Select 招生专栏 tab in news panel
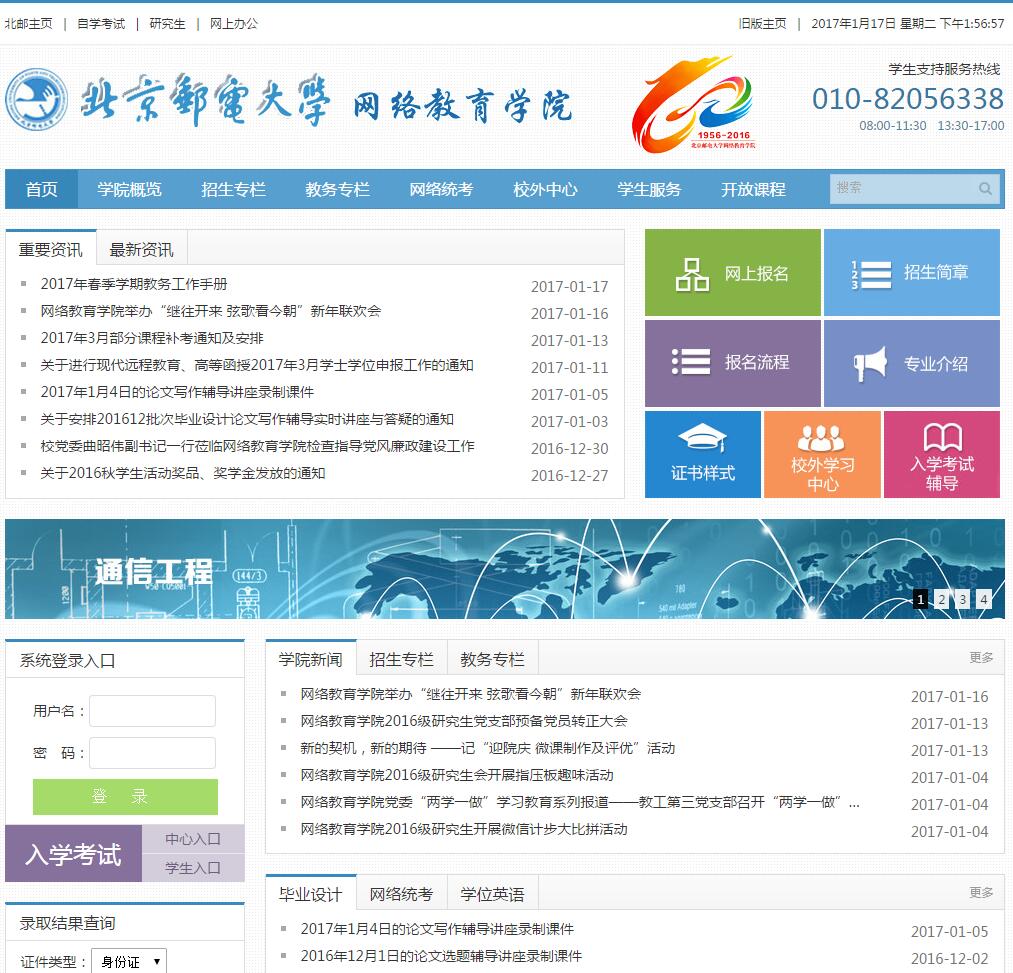 [x=401, y=659]
